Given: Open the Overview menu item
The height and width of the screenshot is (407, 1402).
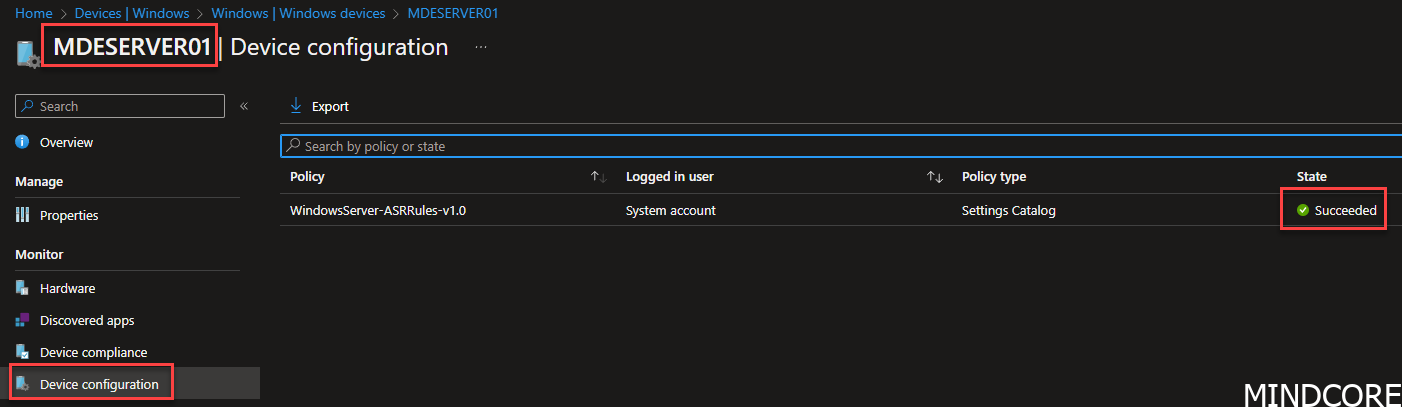Looking at the screenshot, I should [x=66, y=142].
